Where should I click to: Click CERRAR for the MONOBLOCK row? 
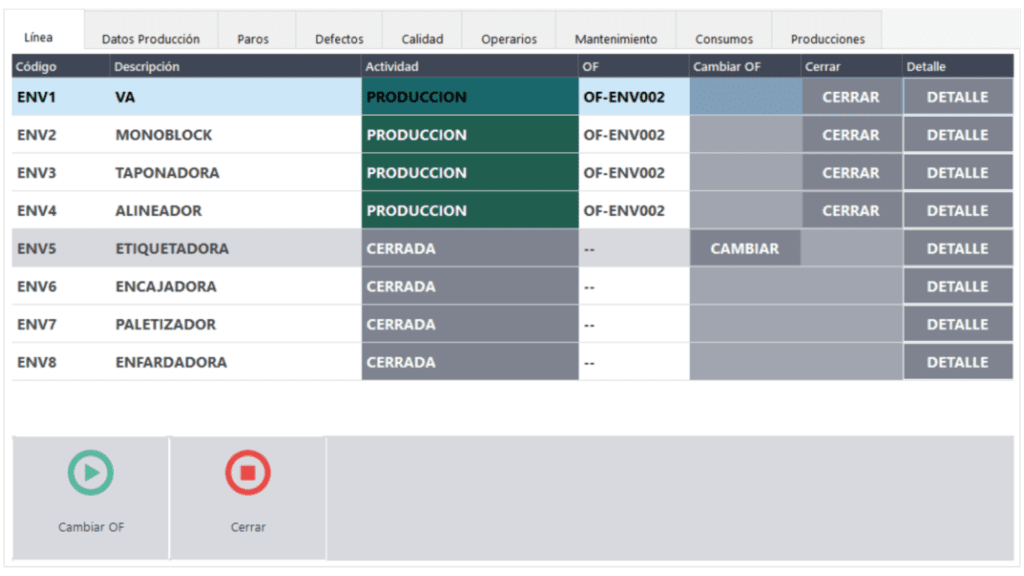(x=851, y=135)
